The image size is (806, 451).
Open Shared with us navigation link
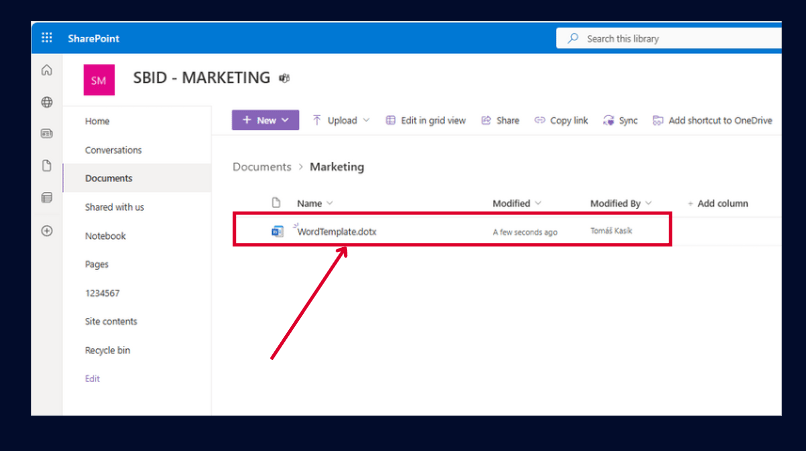tap(114, 207)
